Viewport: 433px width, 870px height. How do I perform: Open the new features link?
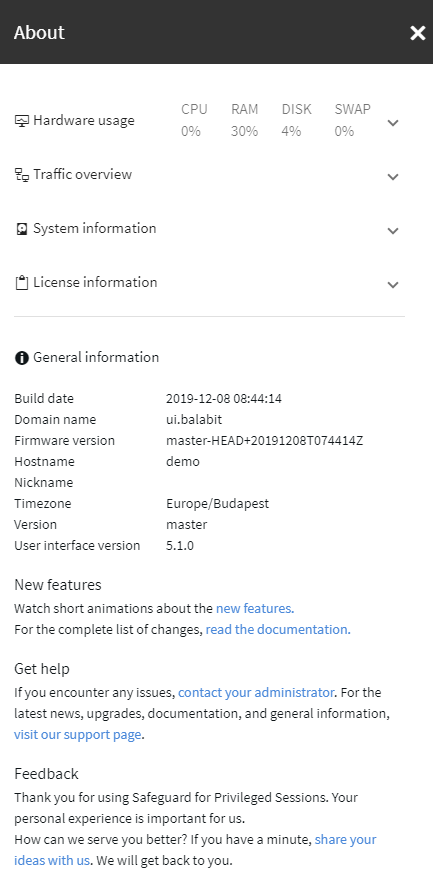point(255,608)
